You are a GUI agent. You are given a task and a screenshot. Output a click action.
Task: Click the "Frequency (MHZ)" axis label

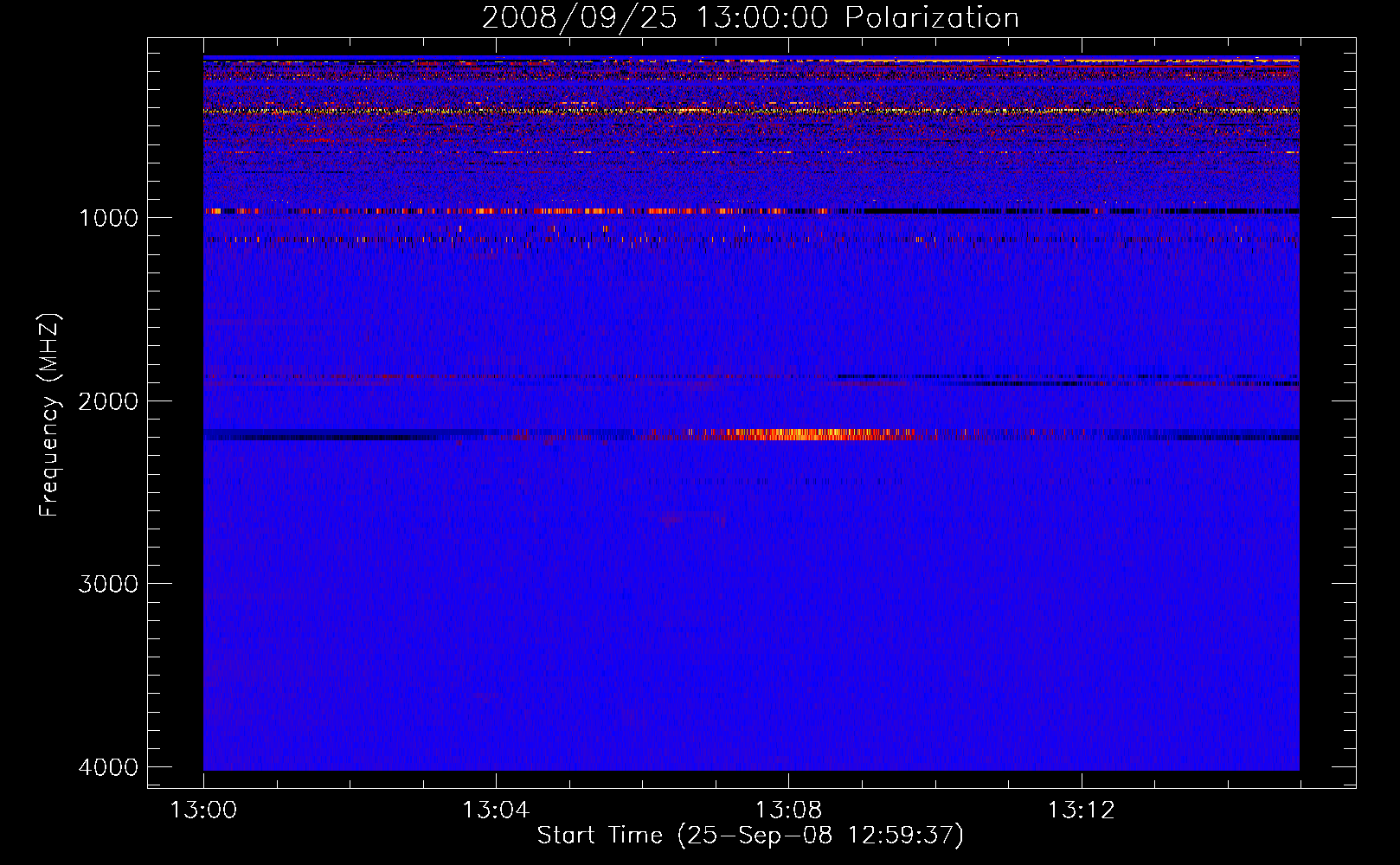pyautogui.click(x=50, y=415)
